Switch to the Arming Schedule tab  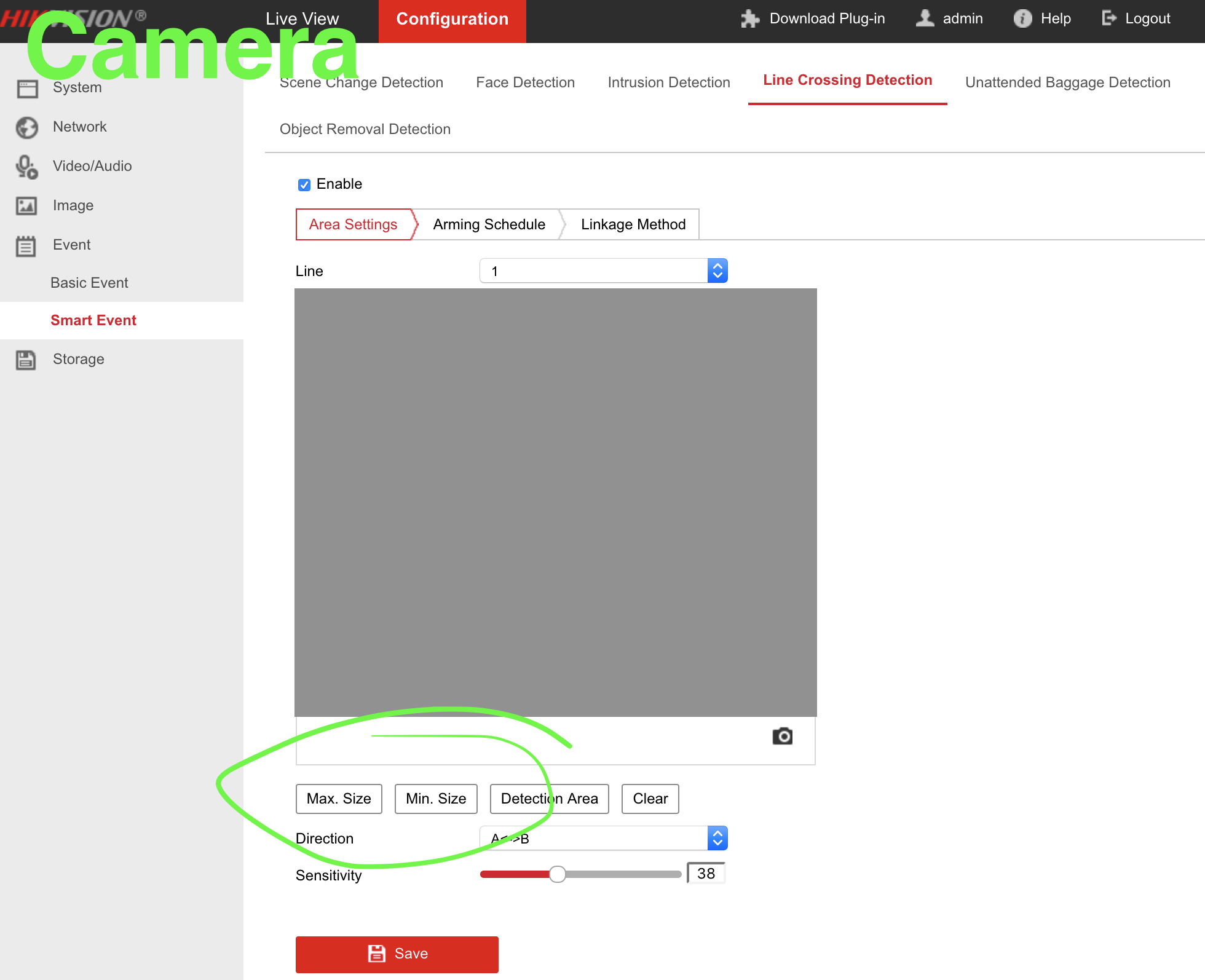pyautogui.click(x=489, y=224)
